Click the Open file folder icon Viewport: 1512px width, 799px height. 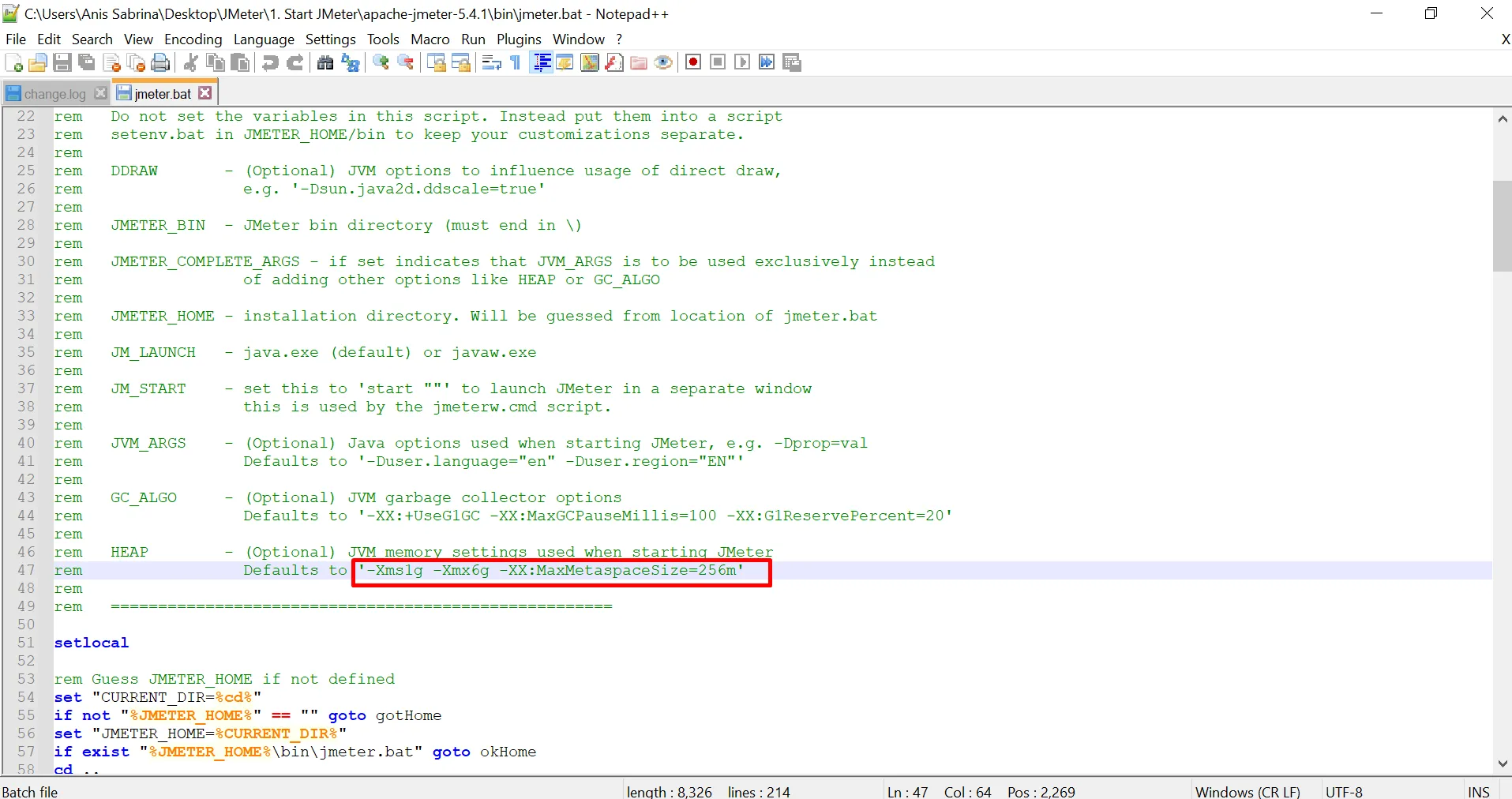point(37,62)
